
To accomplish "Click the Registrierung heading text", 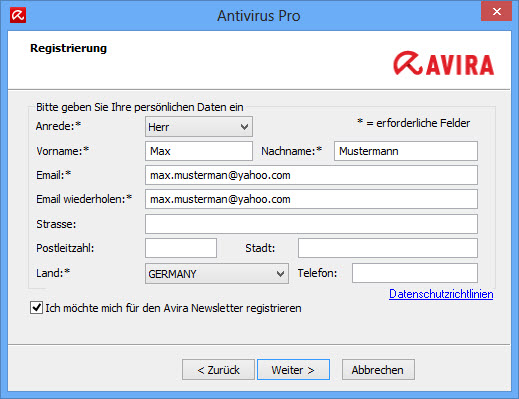I will coord(68,48).
